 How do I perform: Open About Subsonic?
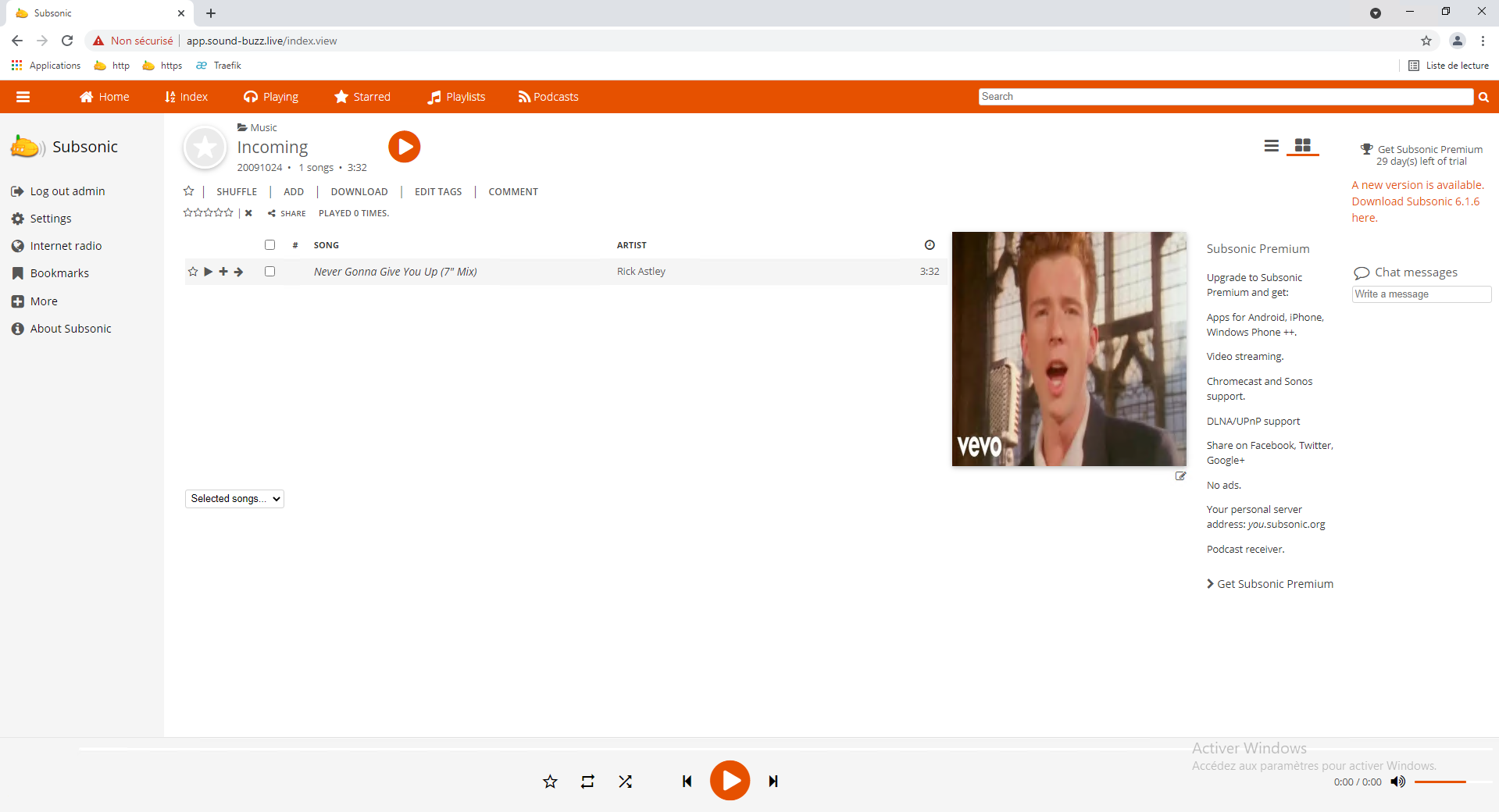[x=62, y=329]
